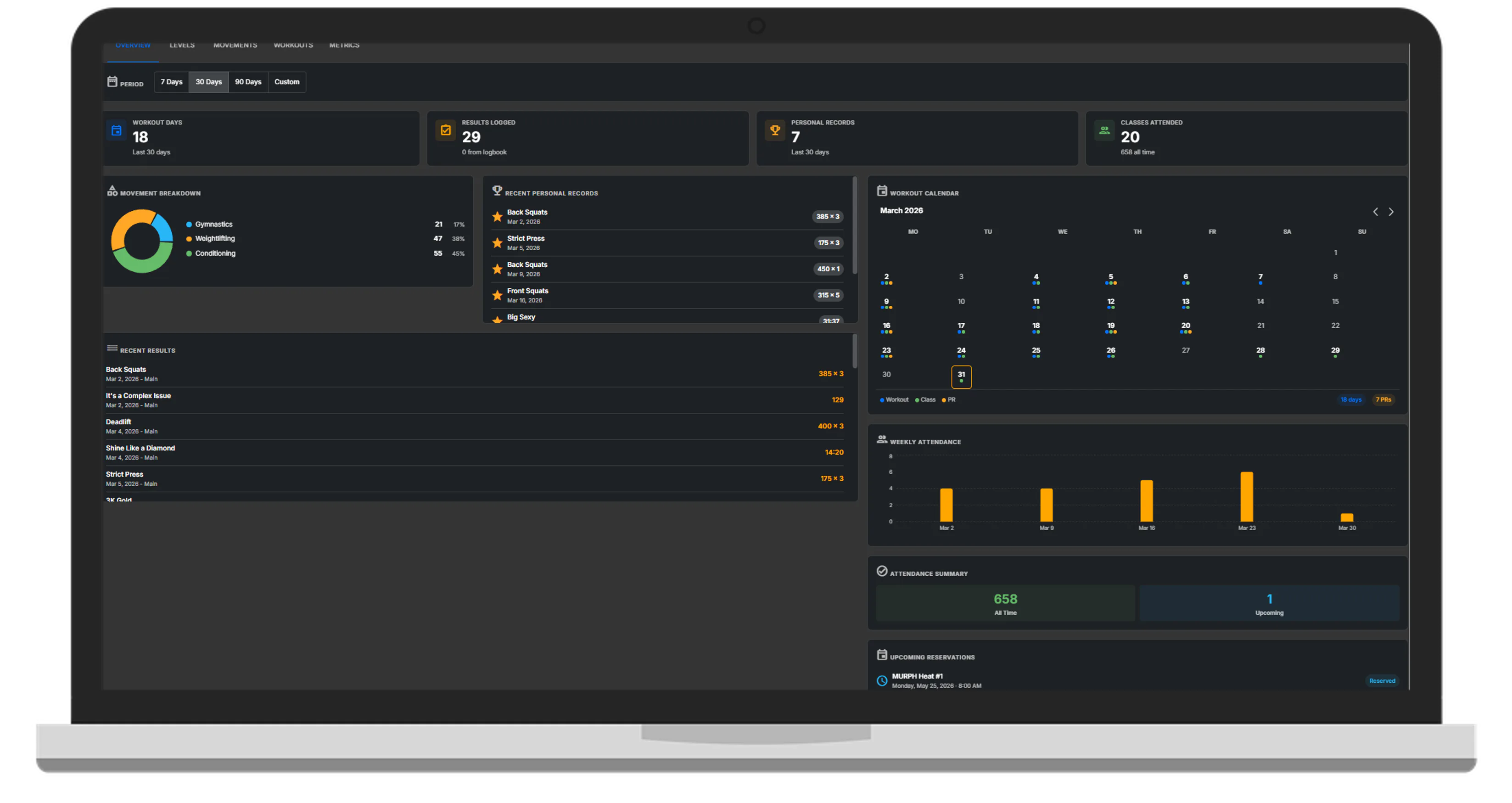Screen dimensions: 1512x803
Task: Switch to the Levels tab
Action: pos(182,45)
